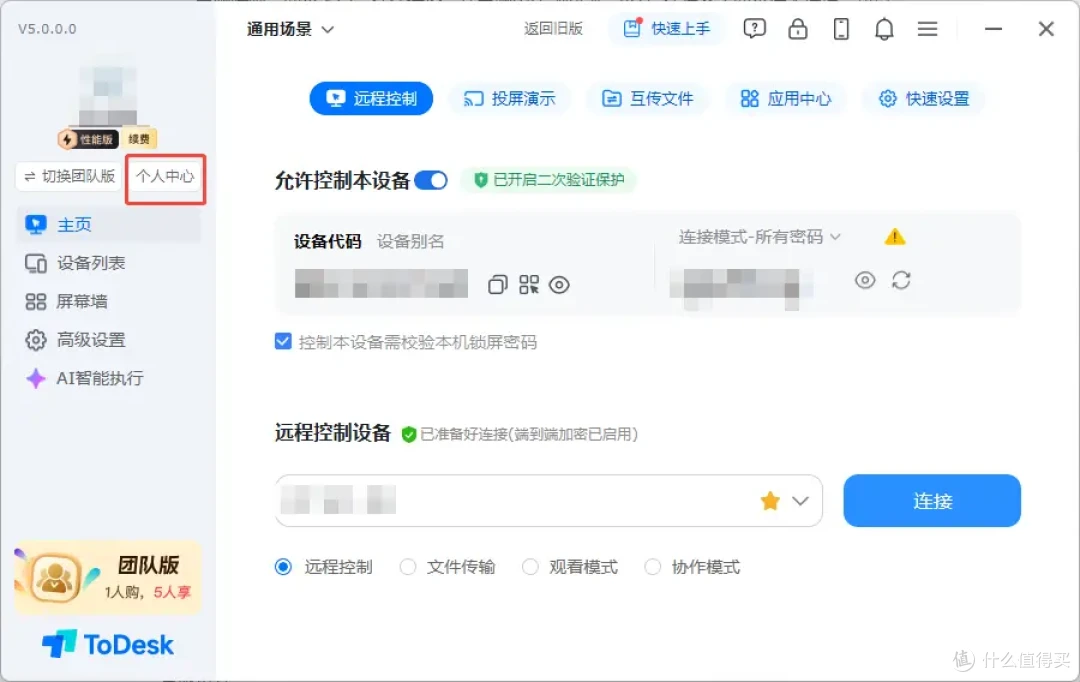Expand the 通用场景 dropdown

coord(290,29)
